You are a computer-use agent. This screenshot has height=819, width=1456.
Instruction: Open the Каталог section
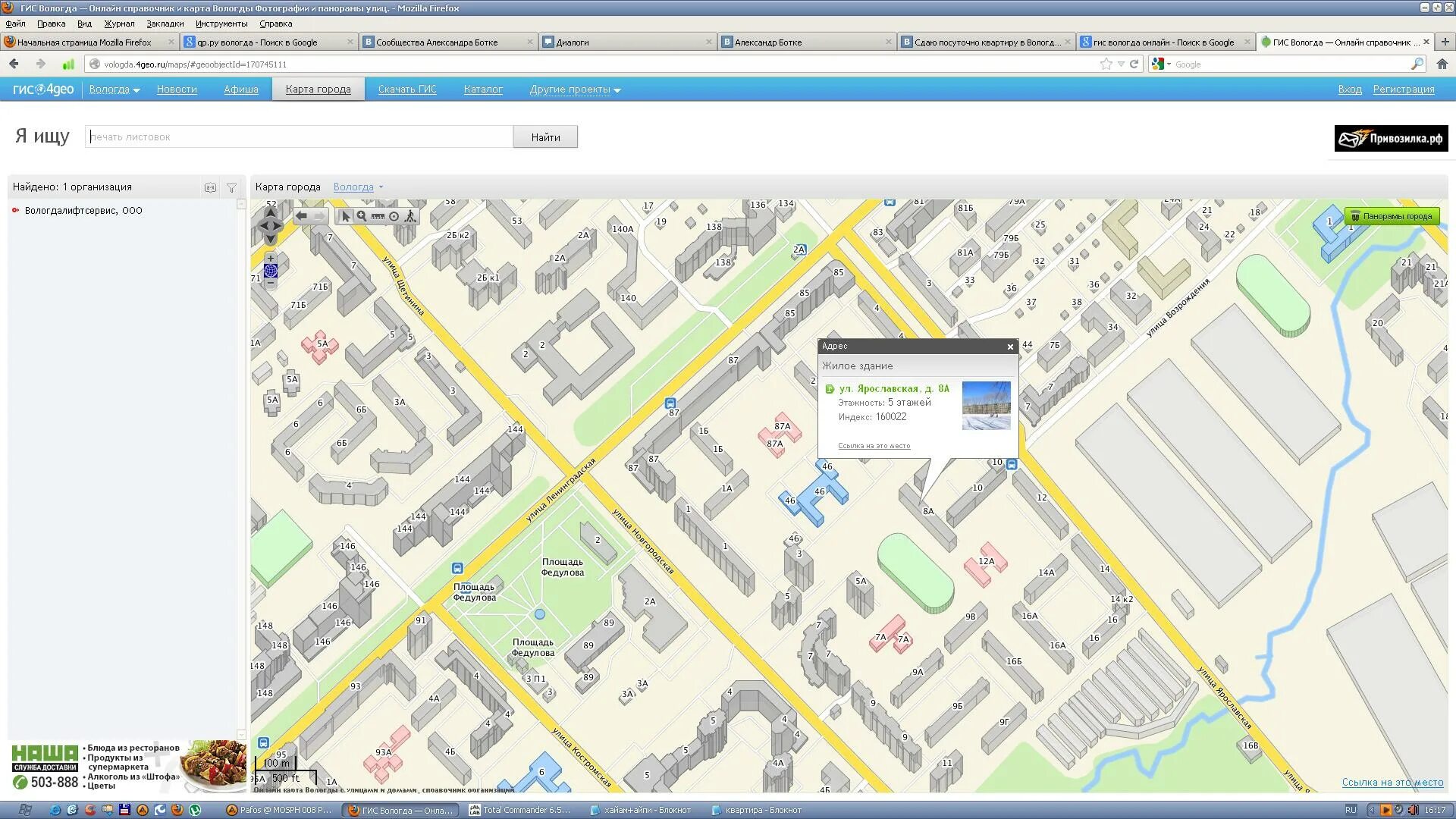[483, 89]
